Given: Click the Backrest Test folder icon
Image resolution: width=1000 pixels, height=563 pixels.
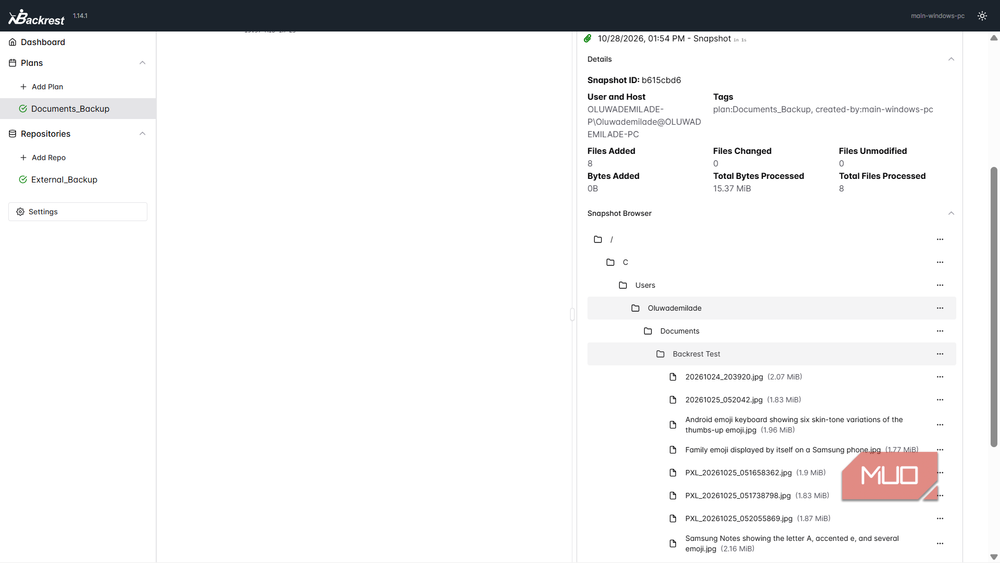Looking at the screenshot, I should pyautogui.click(x=660, y=355).
